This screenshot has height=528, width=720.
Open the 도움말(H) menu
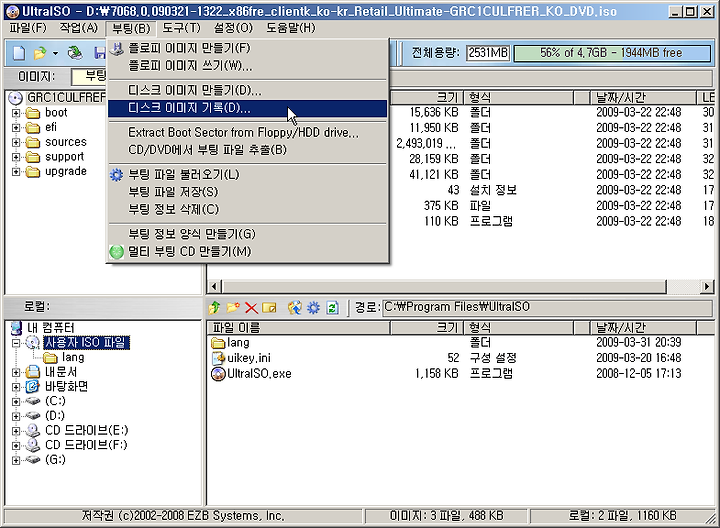pyautogui.click(x=291, y=28)
